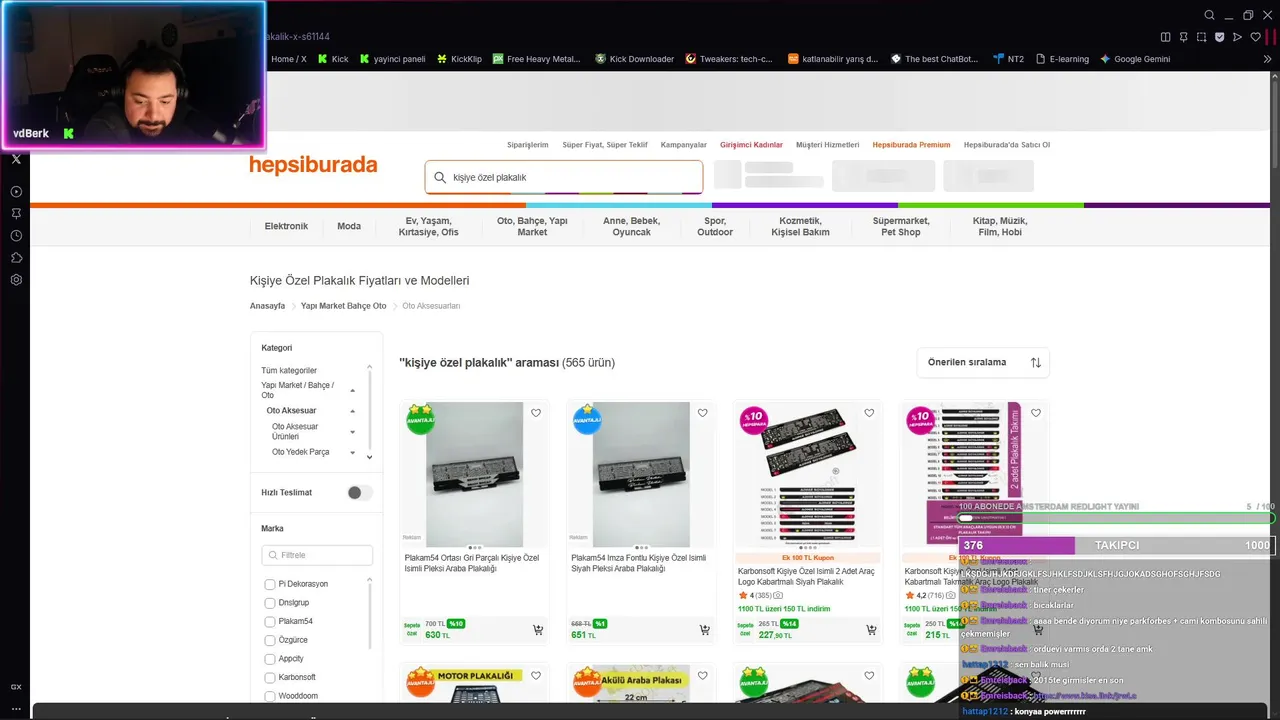Click the browser search magnifier icon at top

[1209, 15]
